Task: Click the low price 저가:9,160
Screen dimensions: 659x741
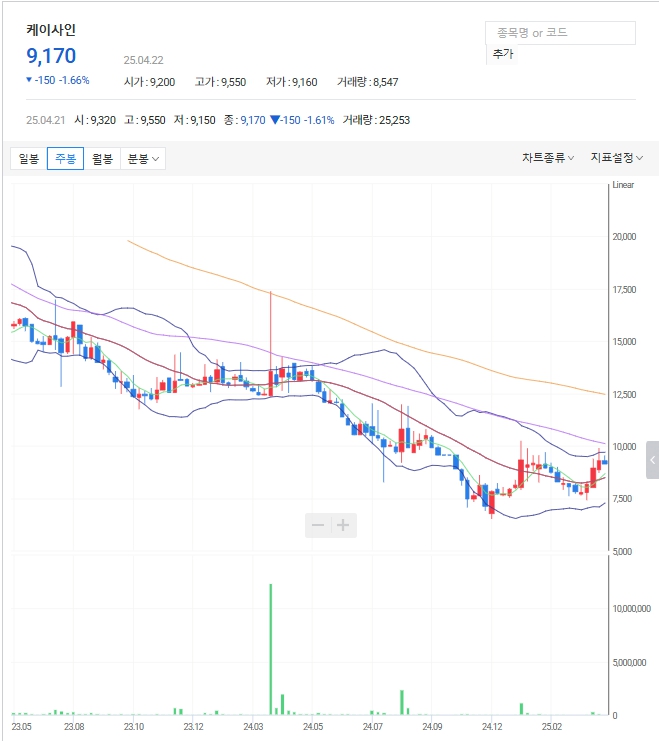Action: point(291,82)
